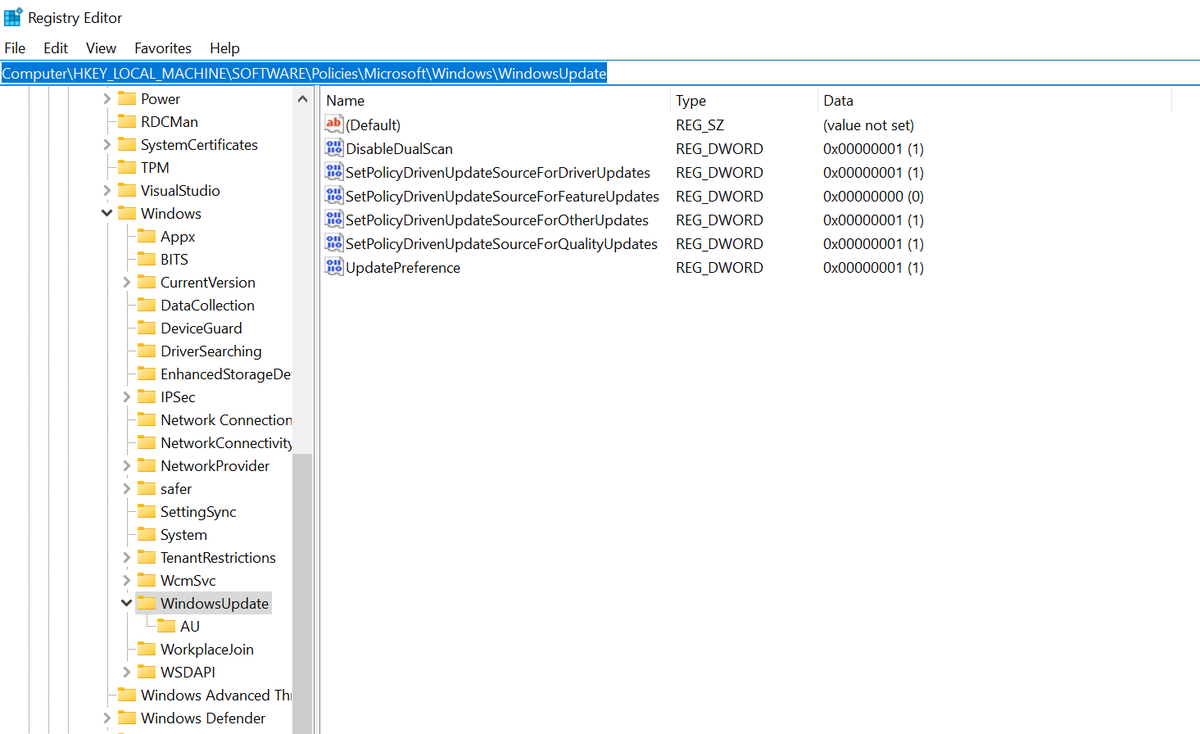The height and width of the screenshot is (734, 1200).
Task: Sort values by the Type column header
Action: (743, 101)
